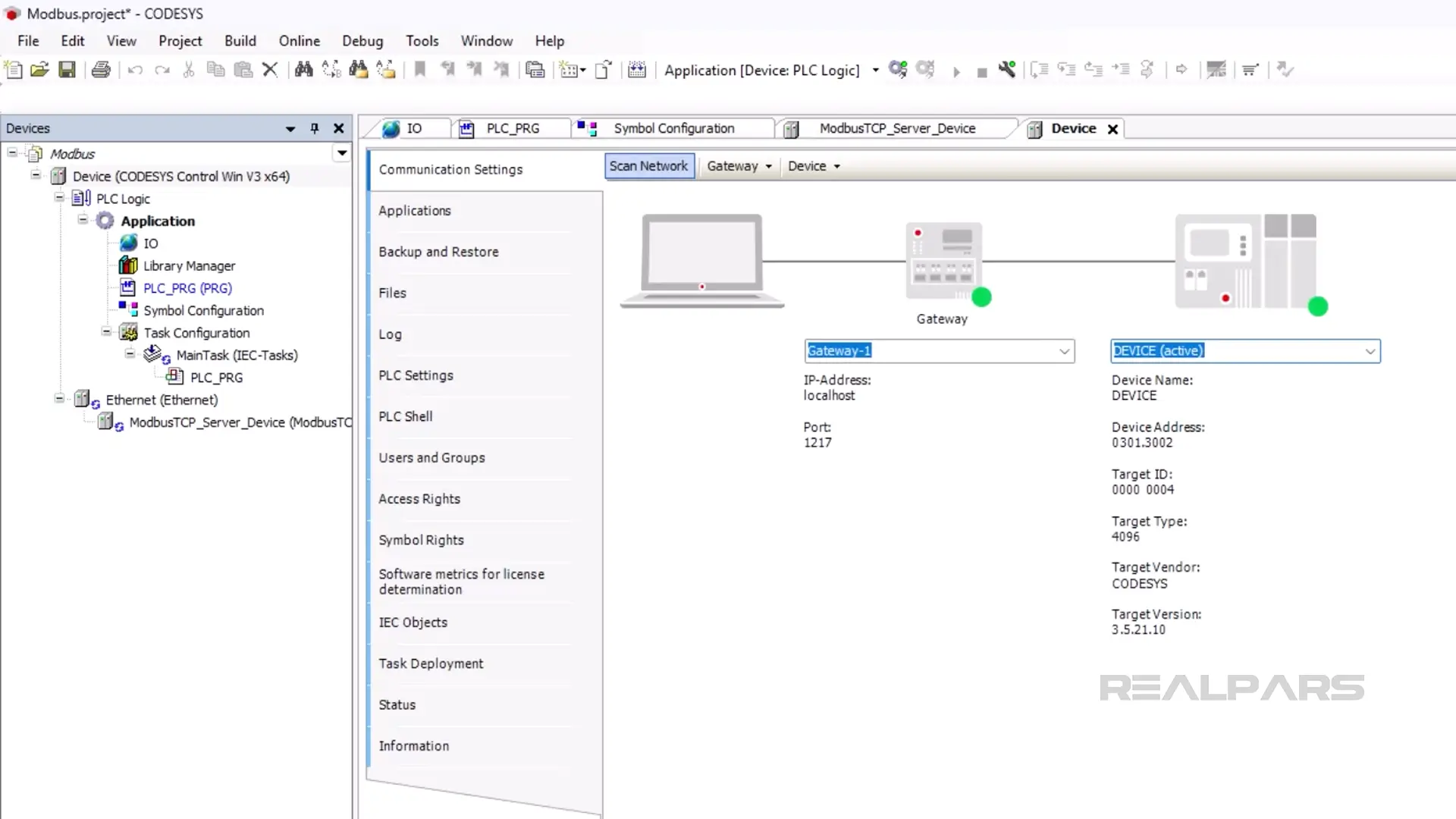
Task: Delete selection with X toolbar icon
Action: pos(270,70)
